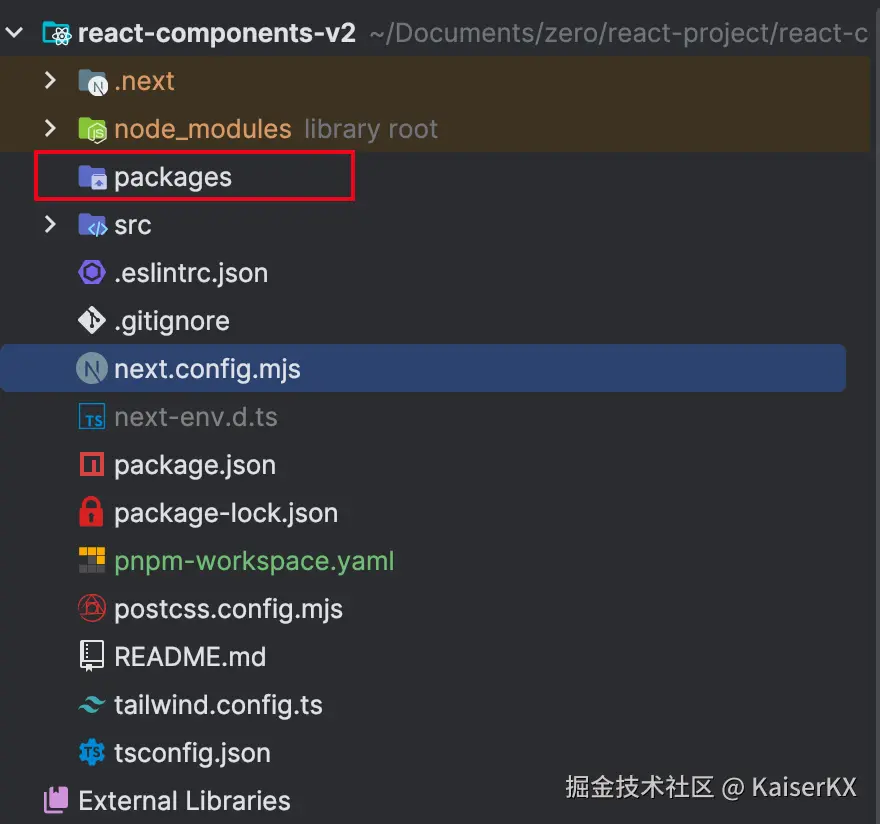Click the README.md book icon
The image size is (880, 824).
pos(92,657)
